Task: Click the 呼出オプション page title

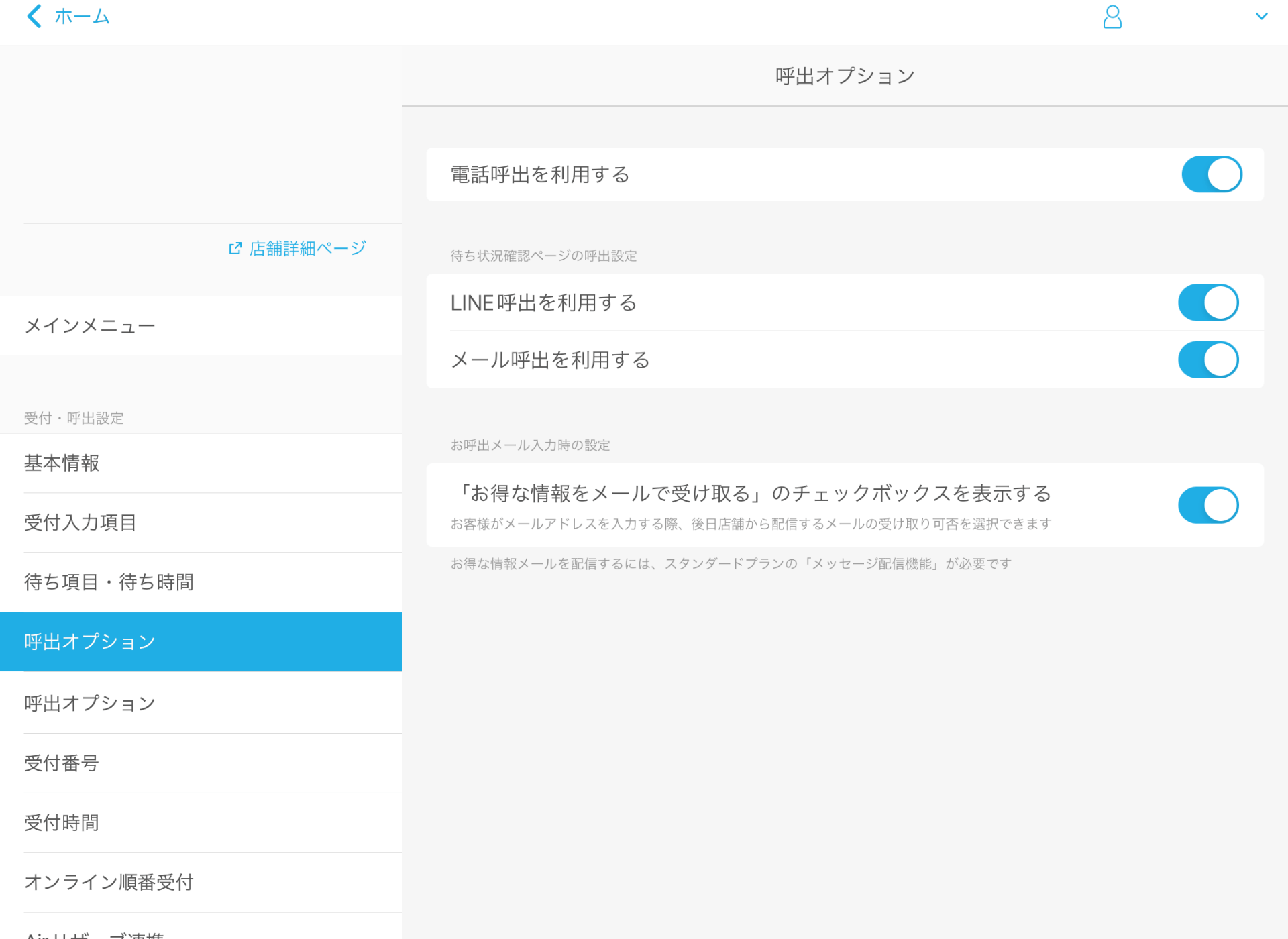Action: (844, 74)
